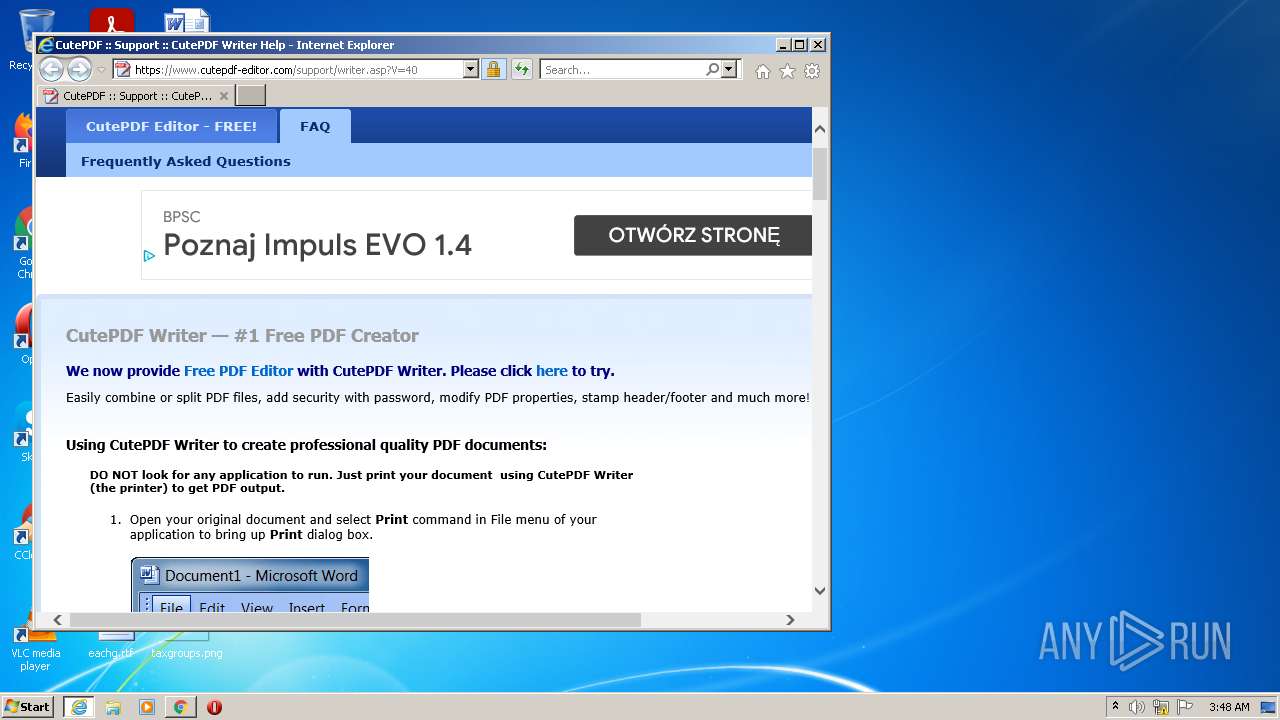Open File Explorer from taskbar
Viewport: 1280px width, 720px height.
113,707
